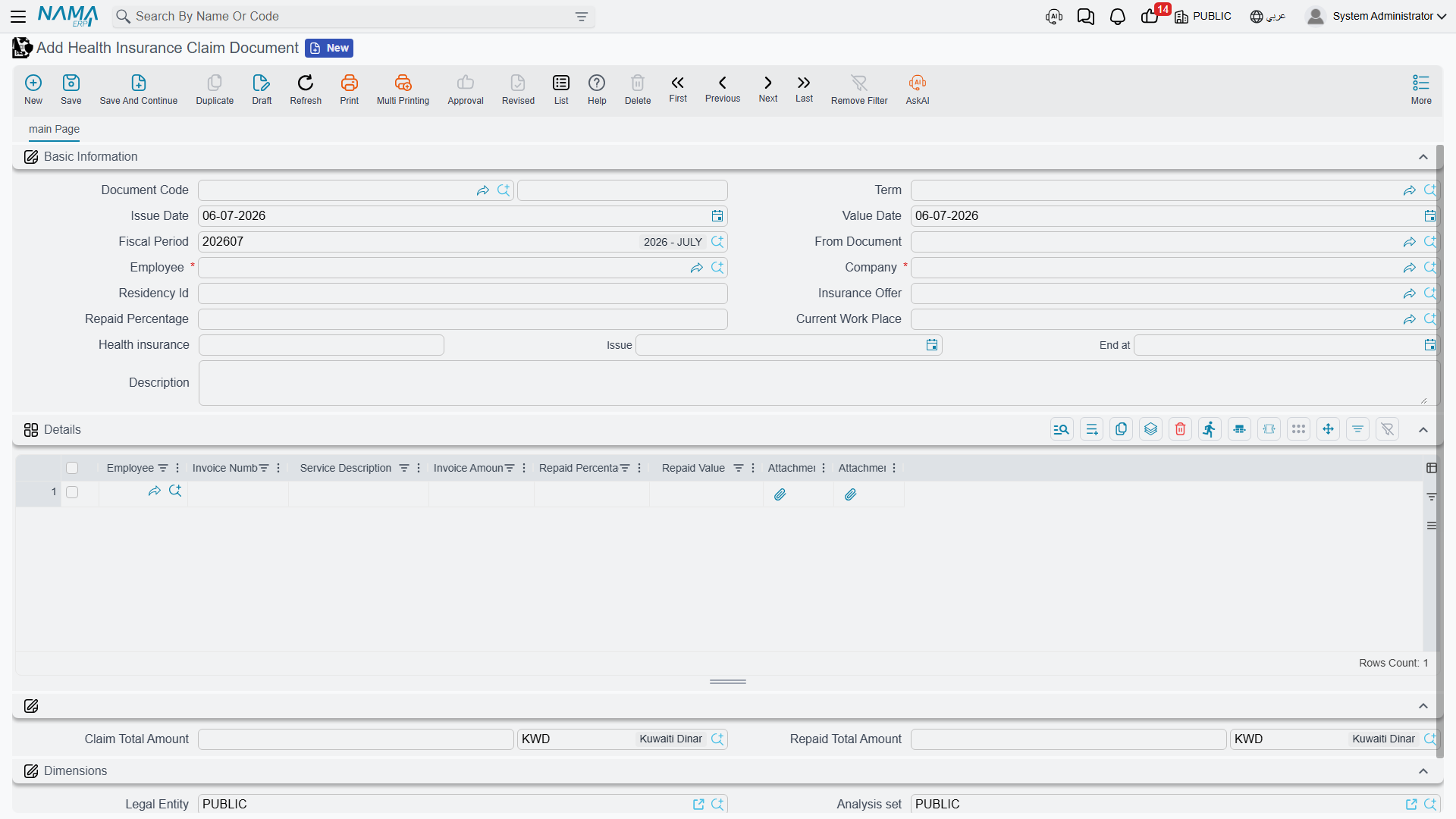Image resolution: width=1456 pixels, height=819 pixels.
Task: Save the document as Draft
Action: pyautogui.click(x=262, y=89)
